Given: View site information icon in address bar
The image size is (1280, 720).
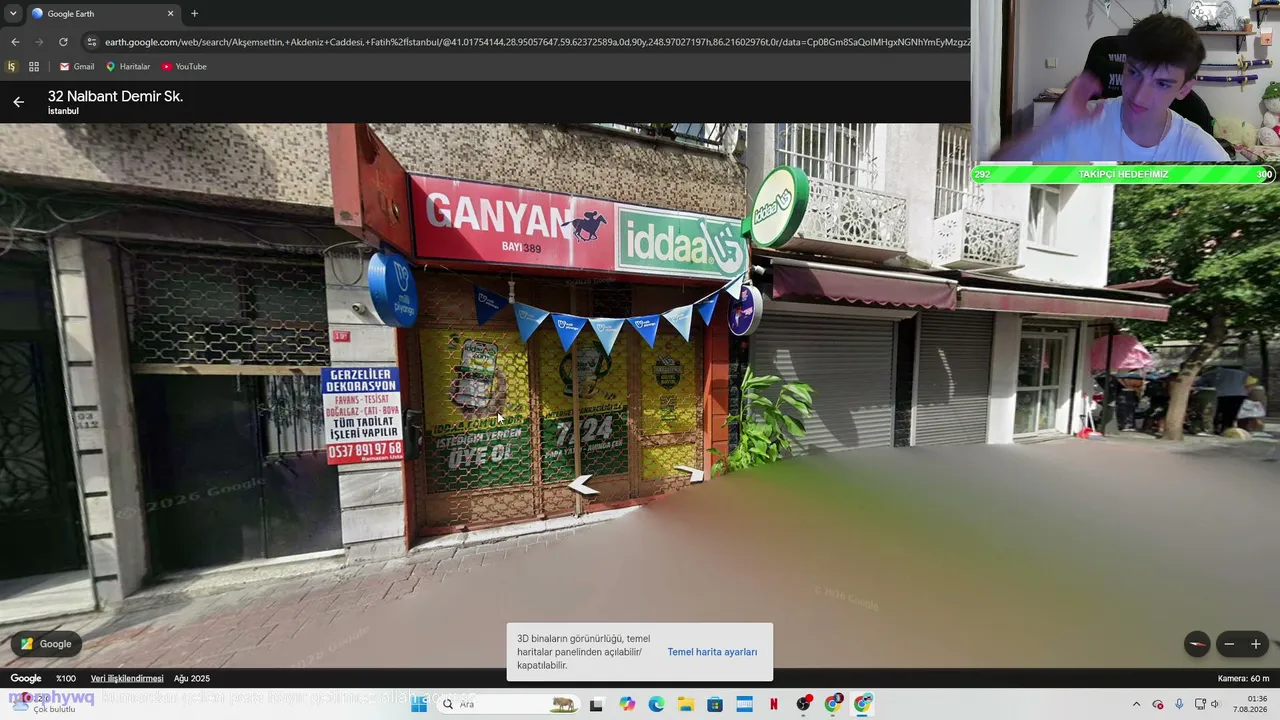Looking at the screenshot, I should [92, 42].
